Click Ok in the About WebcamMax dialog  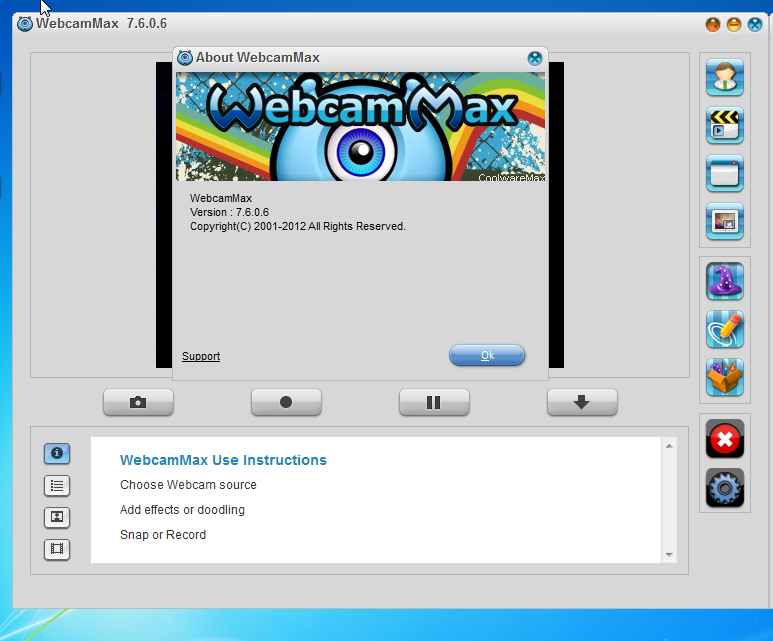[x=487, y=355]
